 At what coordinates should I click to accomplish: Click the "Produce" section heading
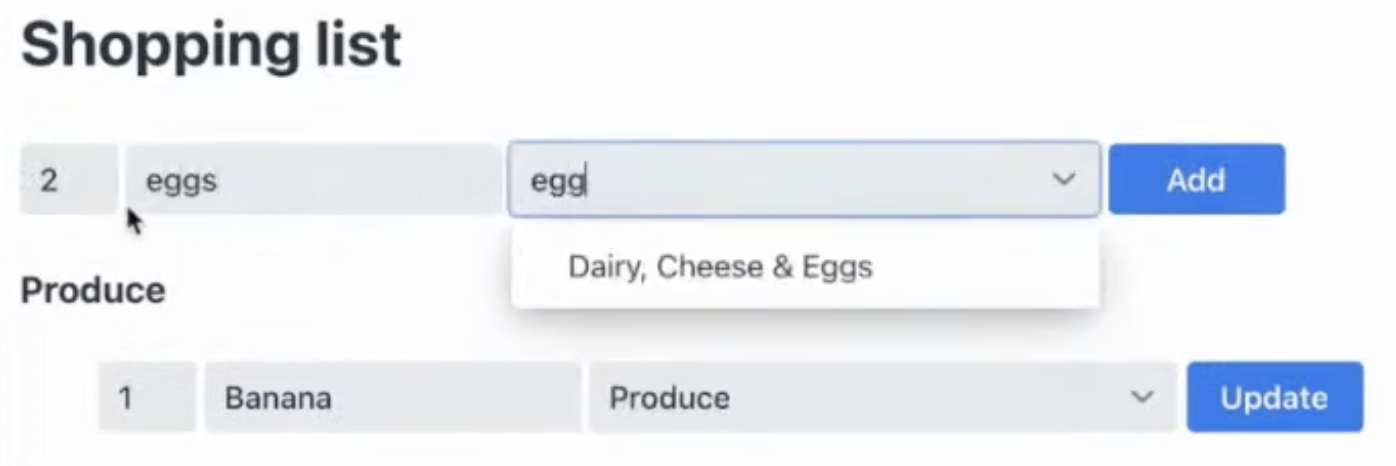93,291
